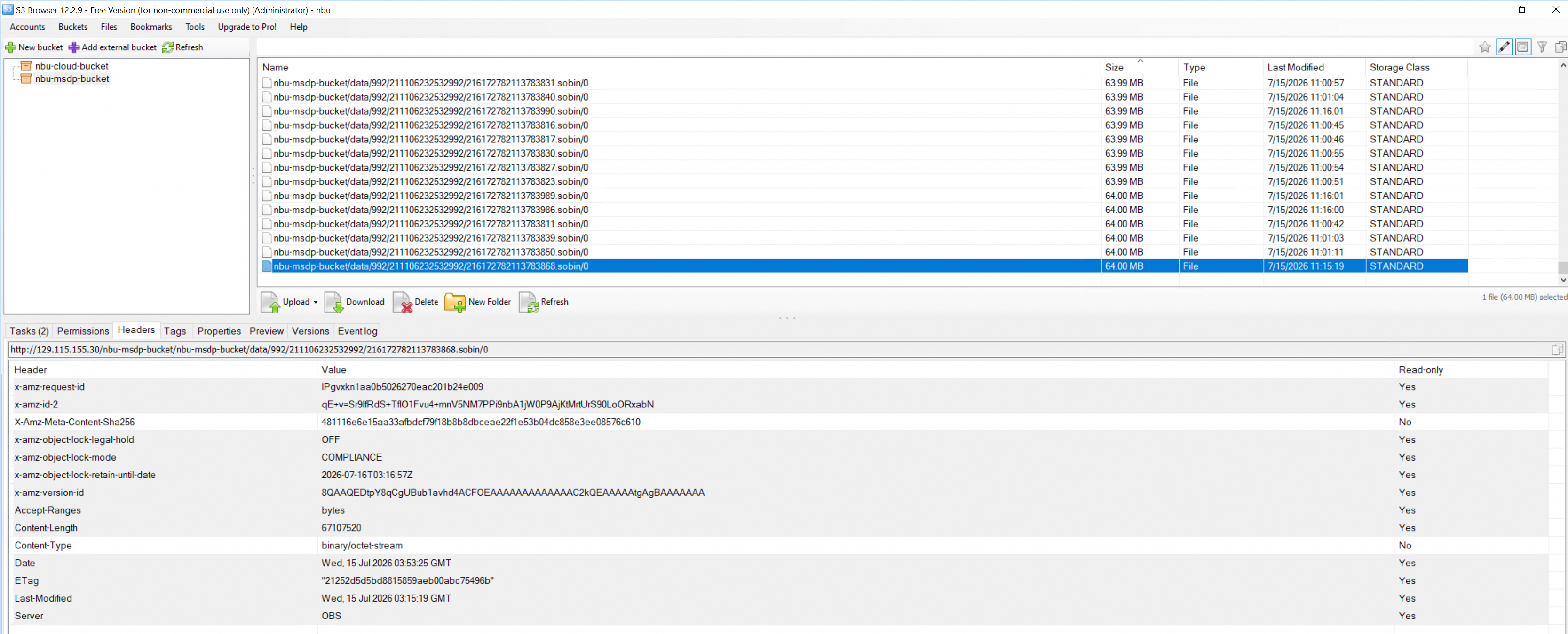This screenshot has width=1568, height=634.
Task: Click the file icon of row ending 783840.sobin/0
Action: [267, 97]
